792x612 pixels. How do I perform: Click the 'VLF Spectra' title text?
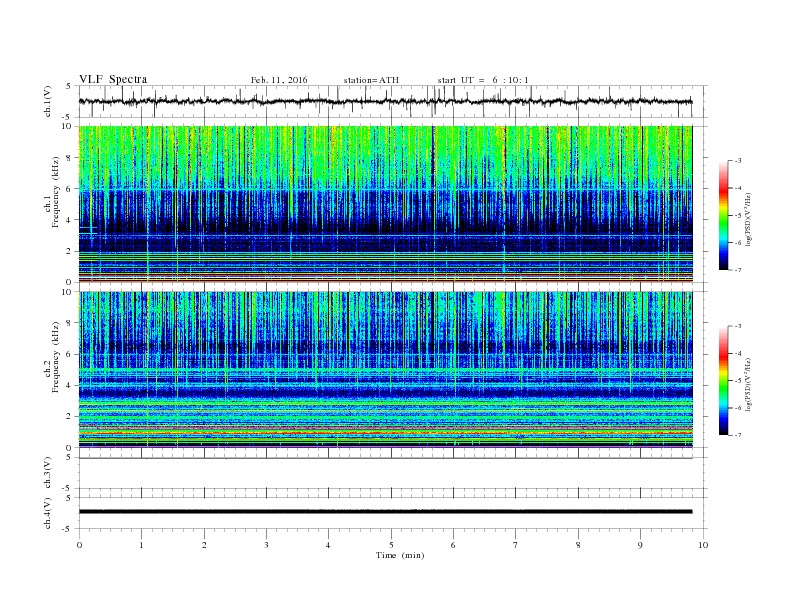click(x=113, y=79)
